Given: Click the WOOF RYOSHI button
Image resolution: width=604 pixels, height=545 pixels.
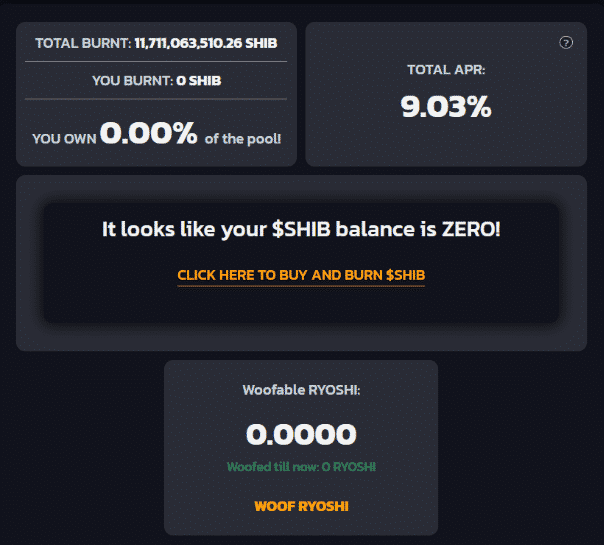Looking at the screenshot, I should pos(301,506).
